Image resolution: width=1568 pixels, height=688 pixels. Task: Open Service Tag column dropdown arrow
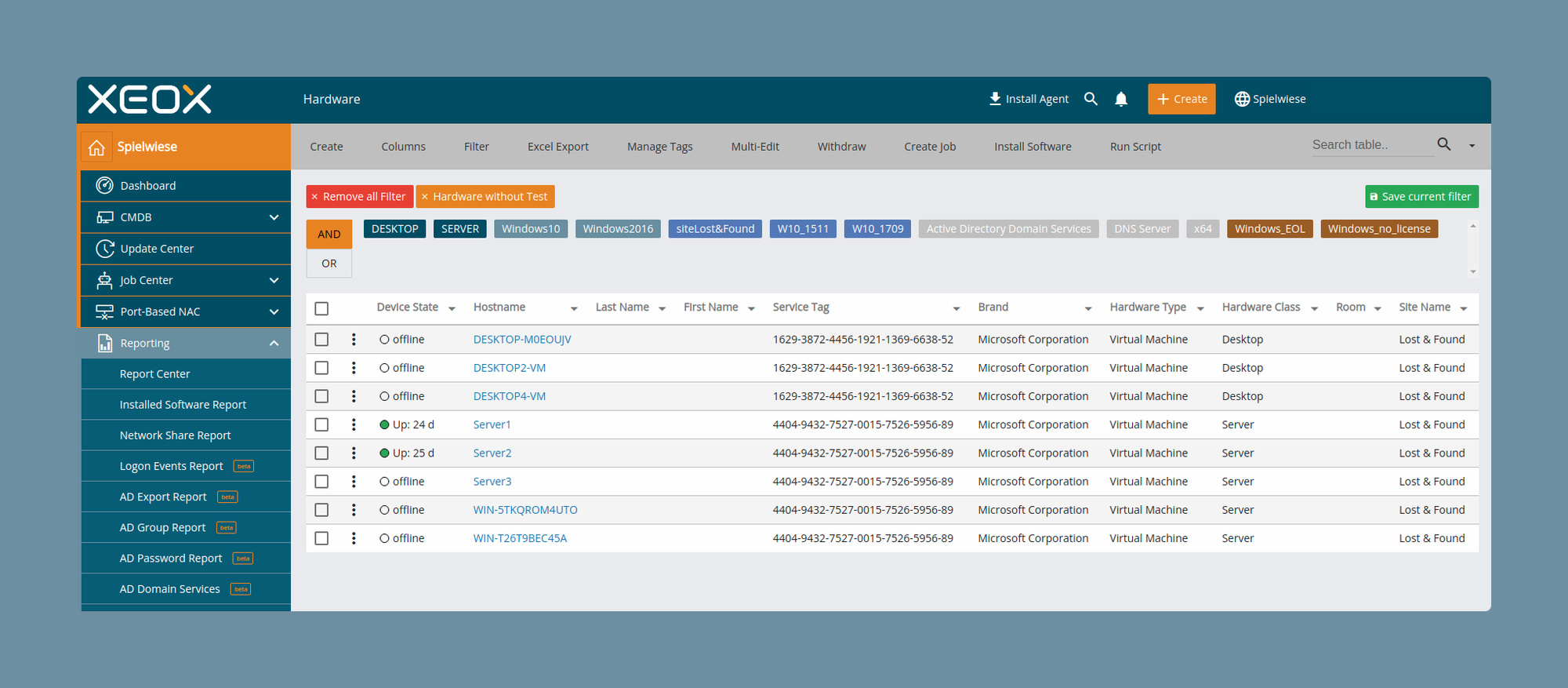(956, 308)
